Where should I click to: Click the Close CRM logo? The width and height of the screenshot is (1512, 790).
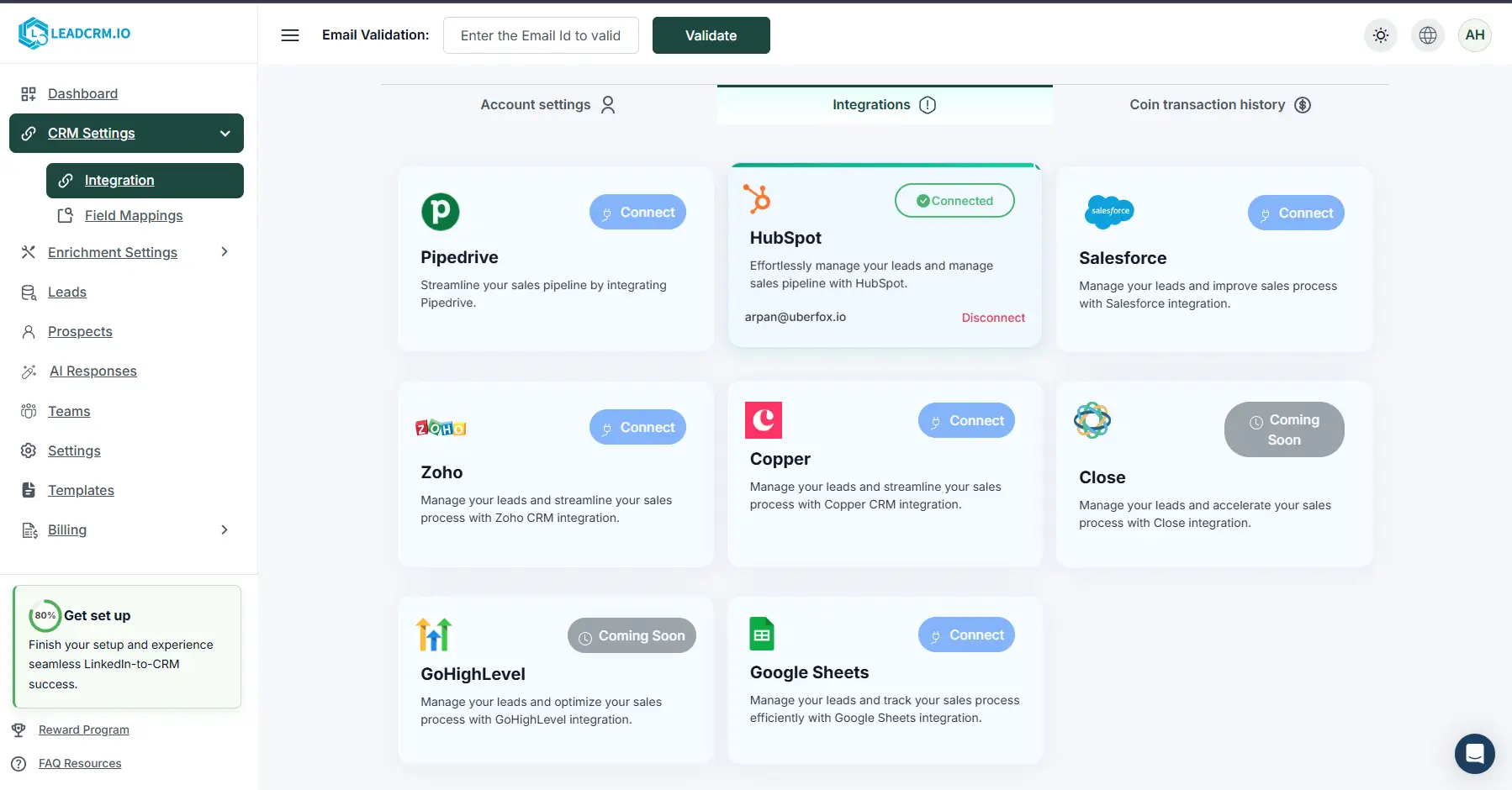pos(1092,420)
